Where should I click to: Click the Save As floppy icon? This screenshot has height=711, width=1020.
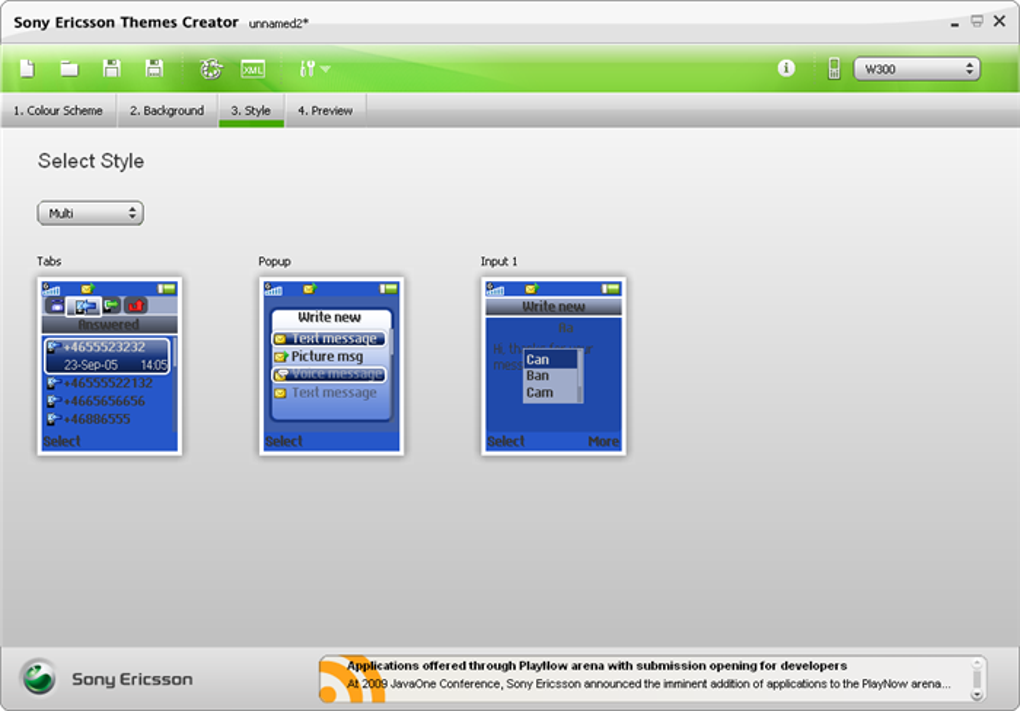pyautogui.click(x=154, y=68)
